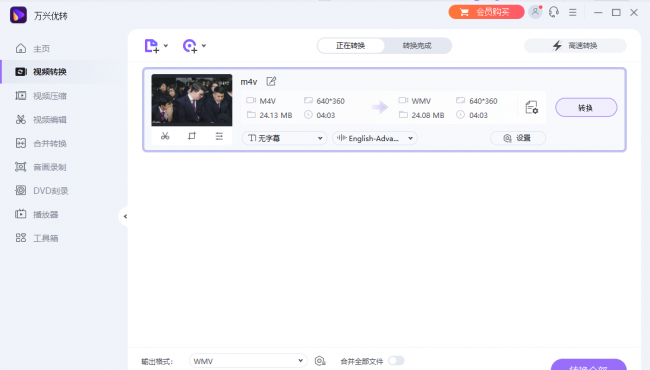Open the WMV output format dropdown
This screenshot has width=650, height=370.
[x=248, y=361]
